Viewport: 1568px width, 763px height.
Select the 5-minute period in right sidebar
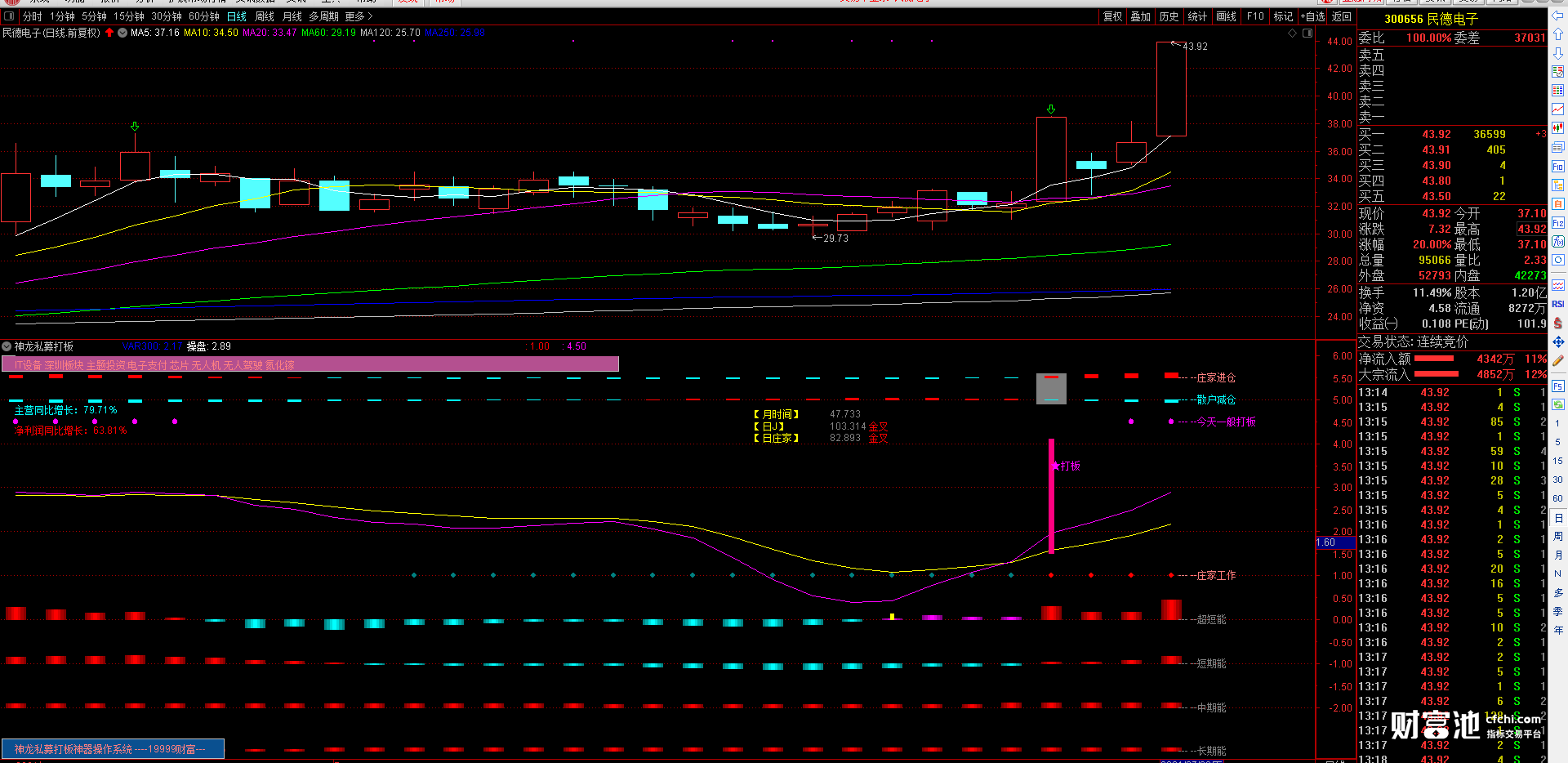(1557, 442)
